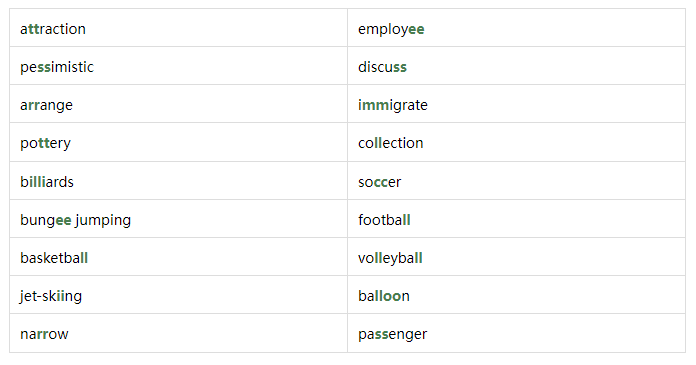Viewport: 696px width, 365px height.
Task: Select the collection cell
Action: click(x=516, y=143)
